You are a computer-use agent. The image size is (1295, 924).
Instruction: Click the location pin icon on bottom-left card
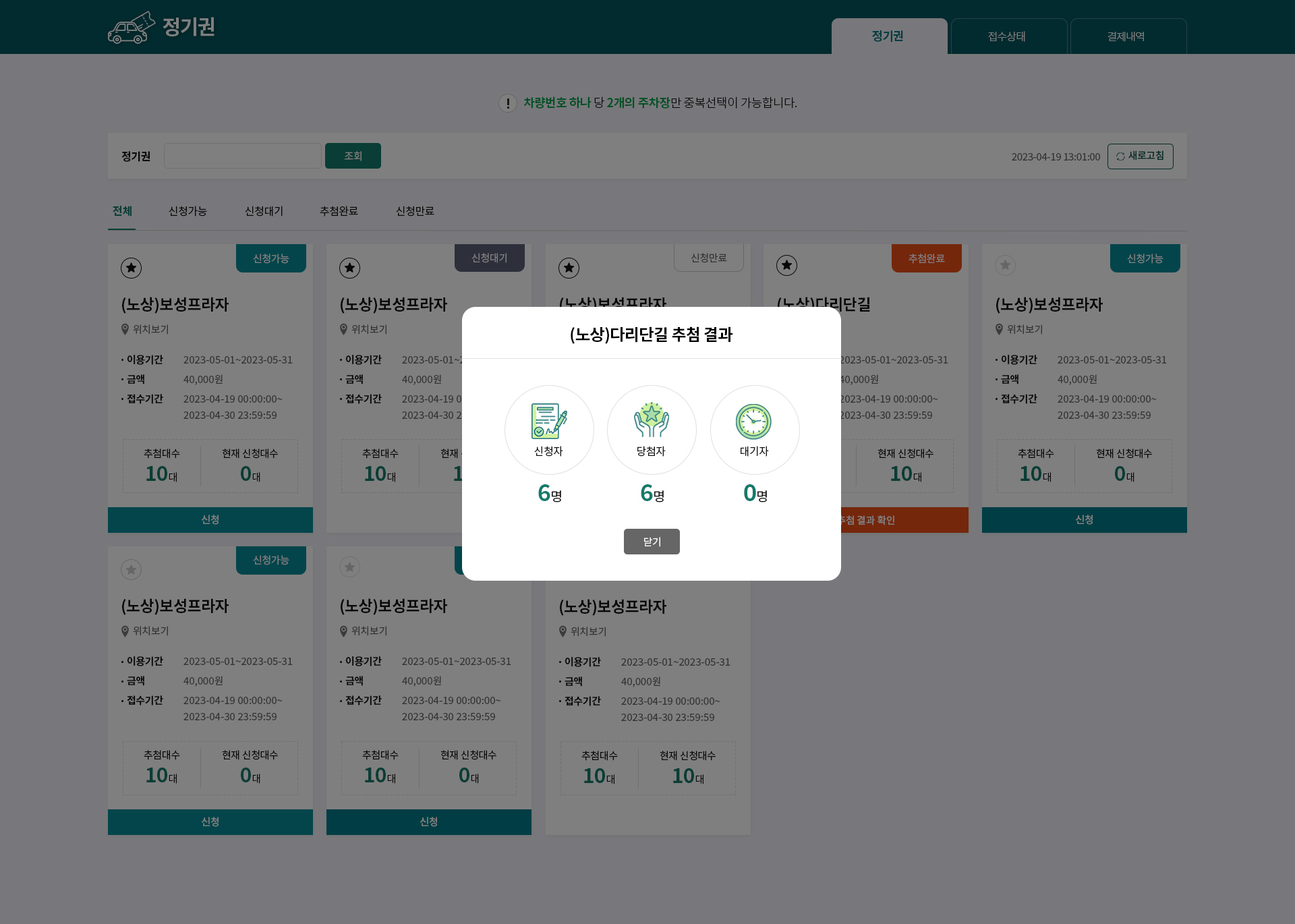coord(125,631)
